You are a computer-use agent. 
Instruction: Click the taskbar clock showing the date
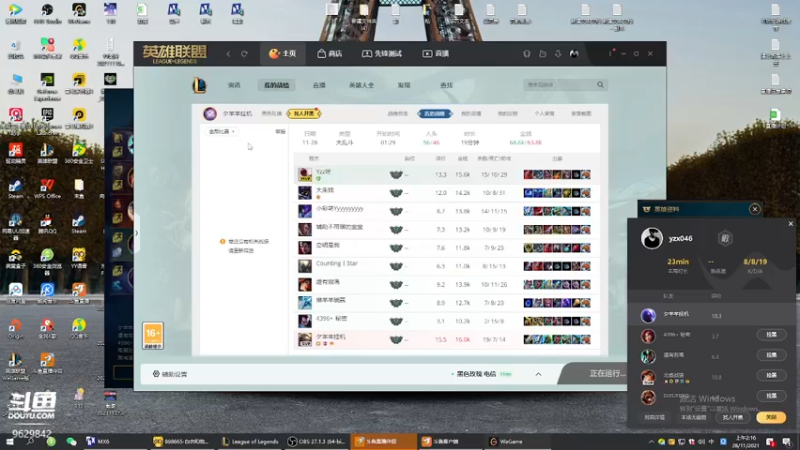point(745,442)
